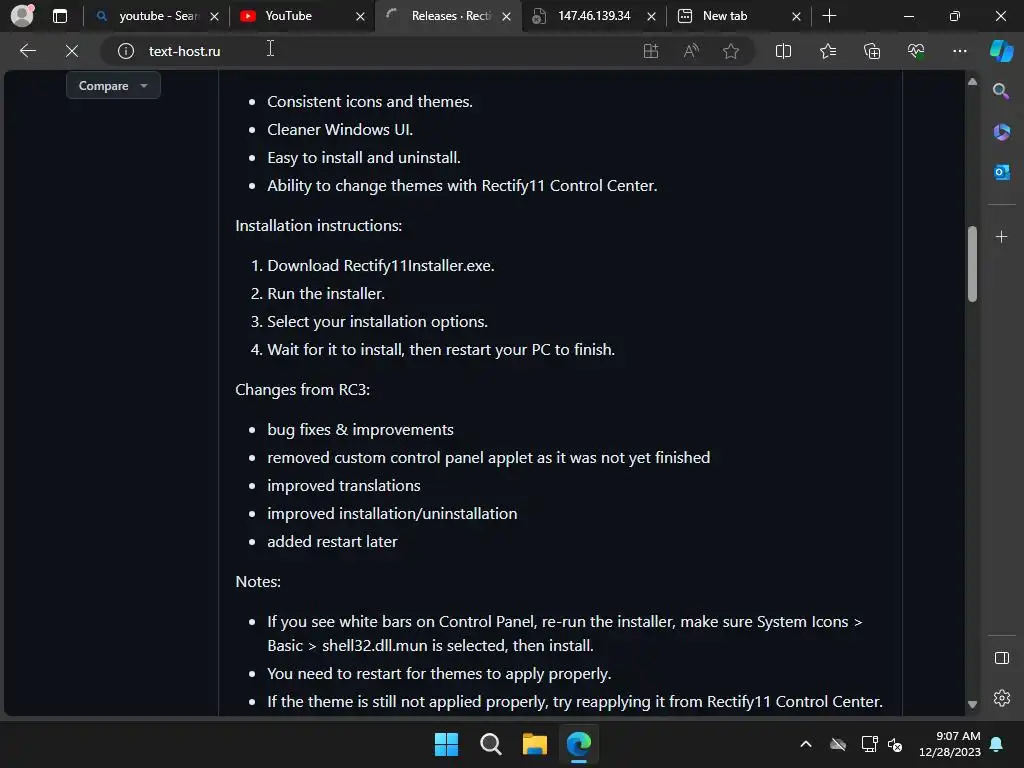
Task: Click the page scrollbar up arrow
Action: coord(972,82)
